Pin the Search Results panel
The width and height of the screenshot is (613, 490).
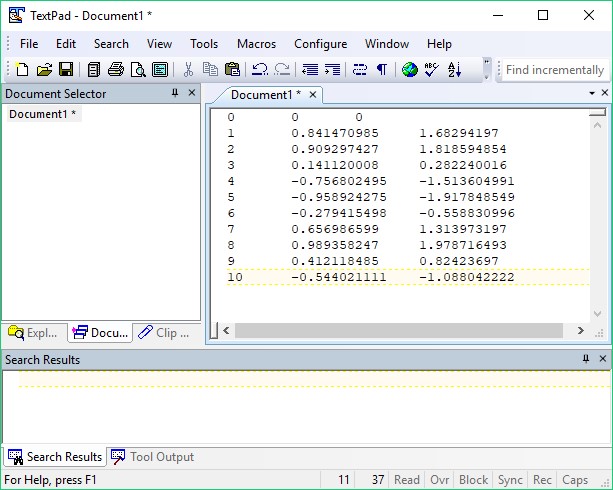coord(586,359)
